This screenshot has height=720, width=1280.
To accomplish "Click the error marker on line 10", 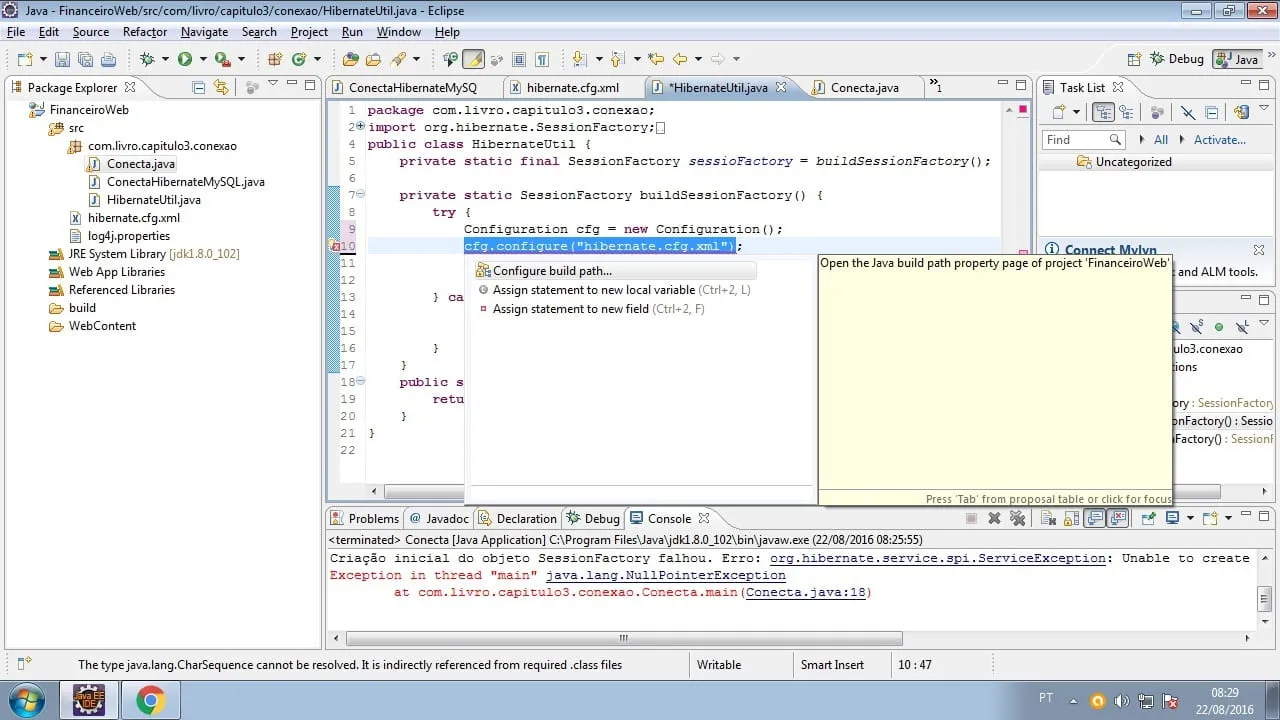I will pos(333,246).
